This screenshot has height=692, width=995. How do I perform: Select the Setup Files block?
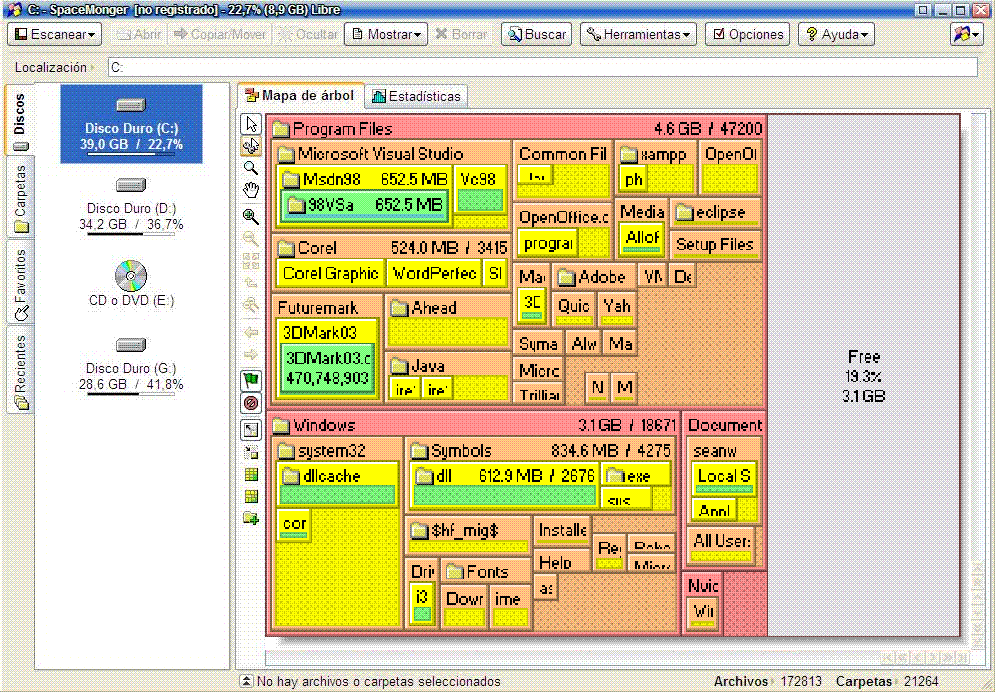(x=715, y=245)
